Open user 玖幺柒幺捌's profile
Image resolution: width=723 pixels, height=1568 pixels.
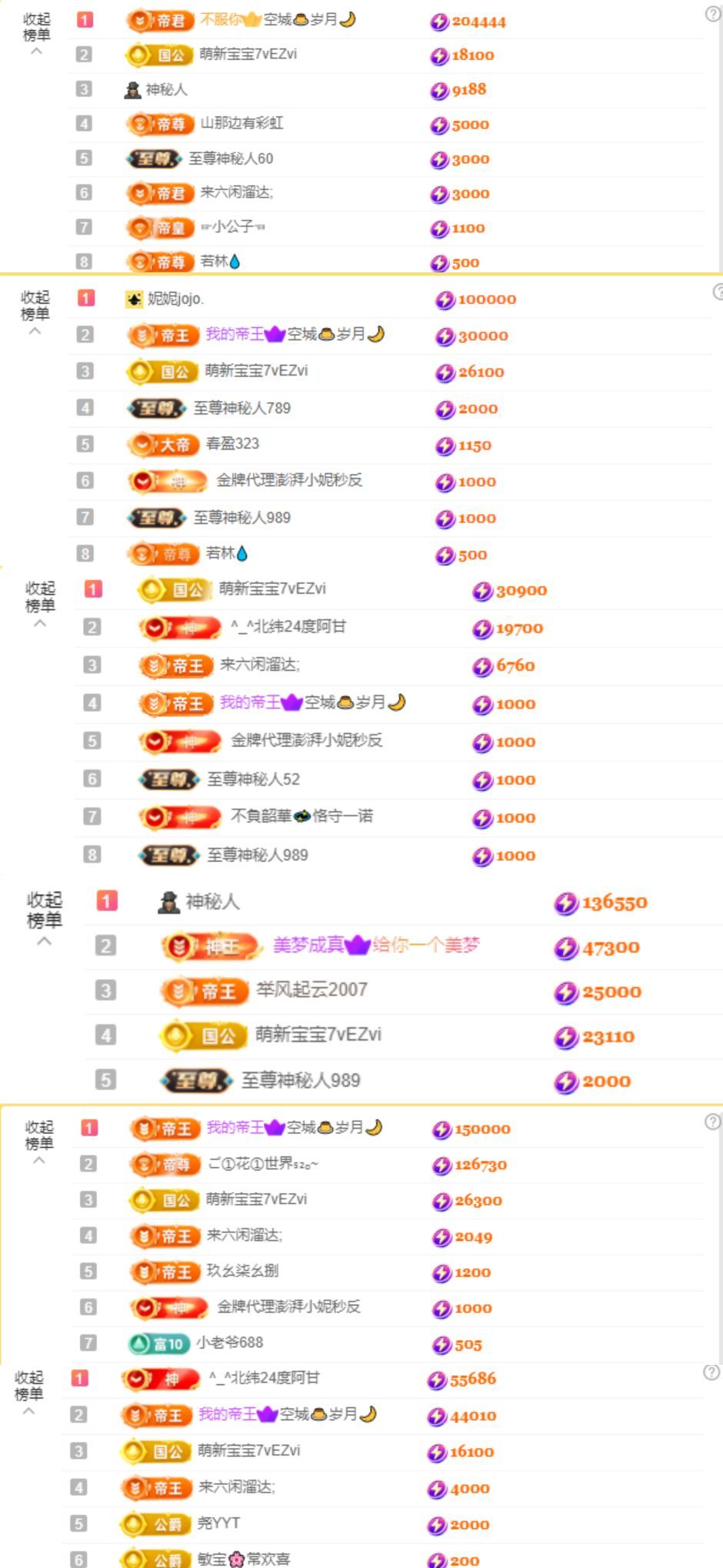(x=242, y=1271)
